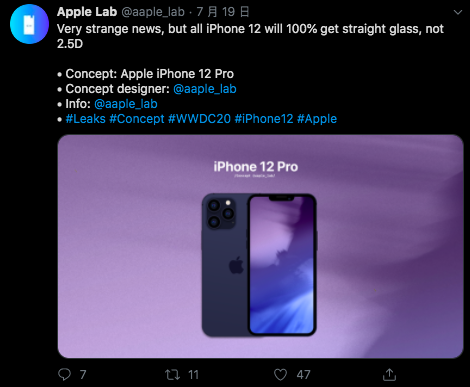Follow the Info @aaple_lab mention
The image size is (470, 387).
click(126, 104)
